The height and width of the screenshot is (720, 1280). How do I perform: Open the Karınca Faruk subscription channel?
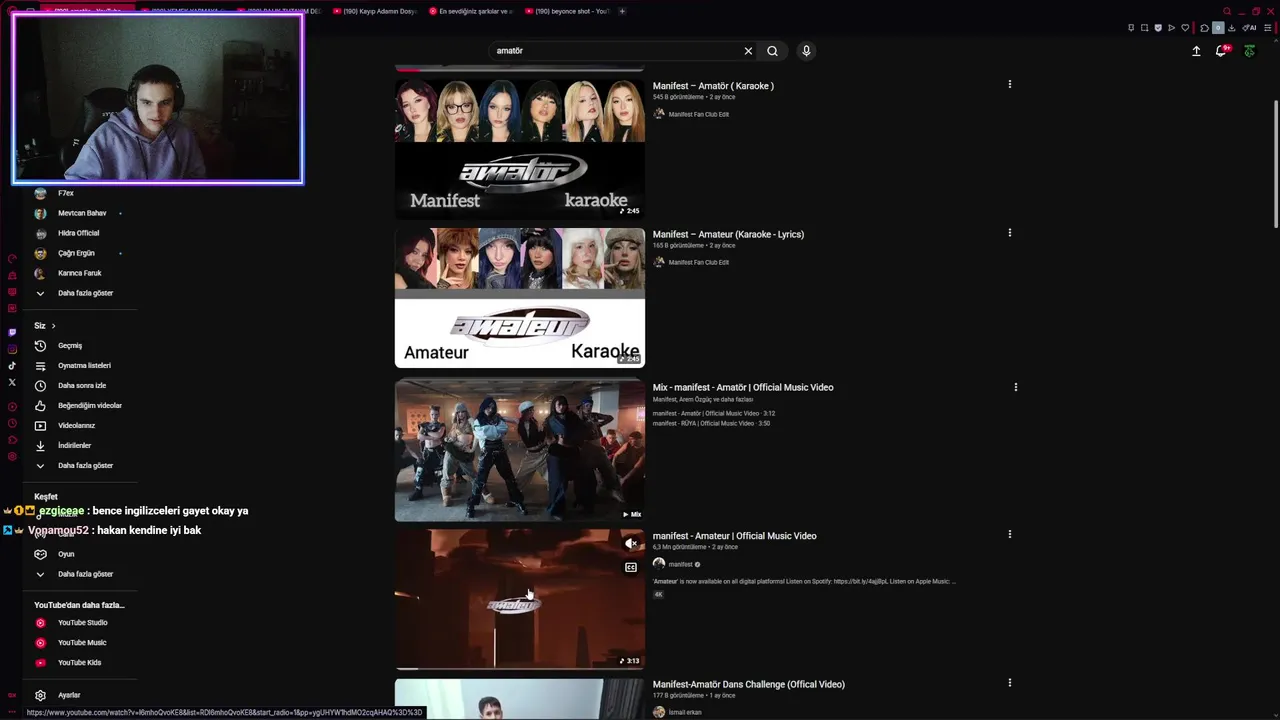tap(80, 273)
